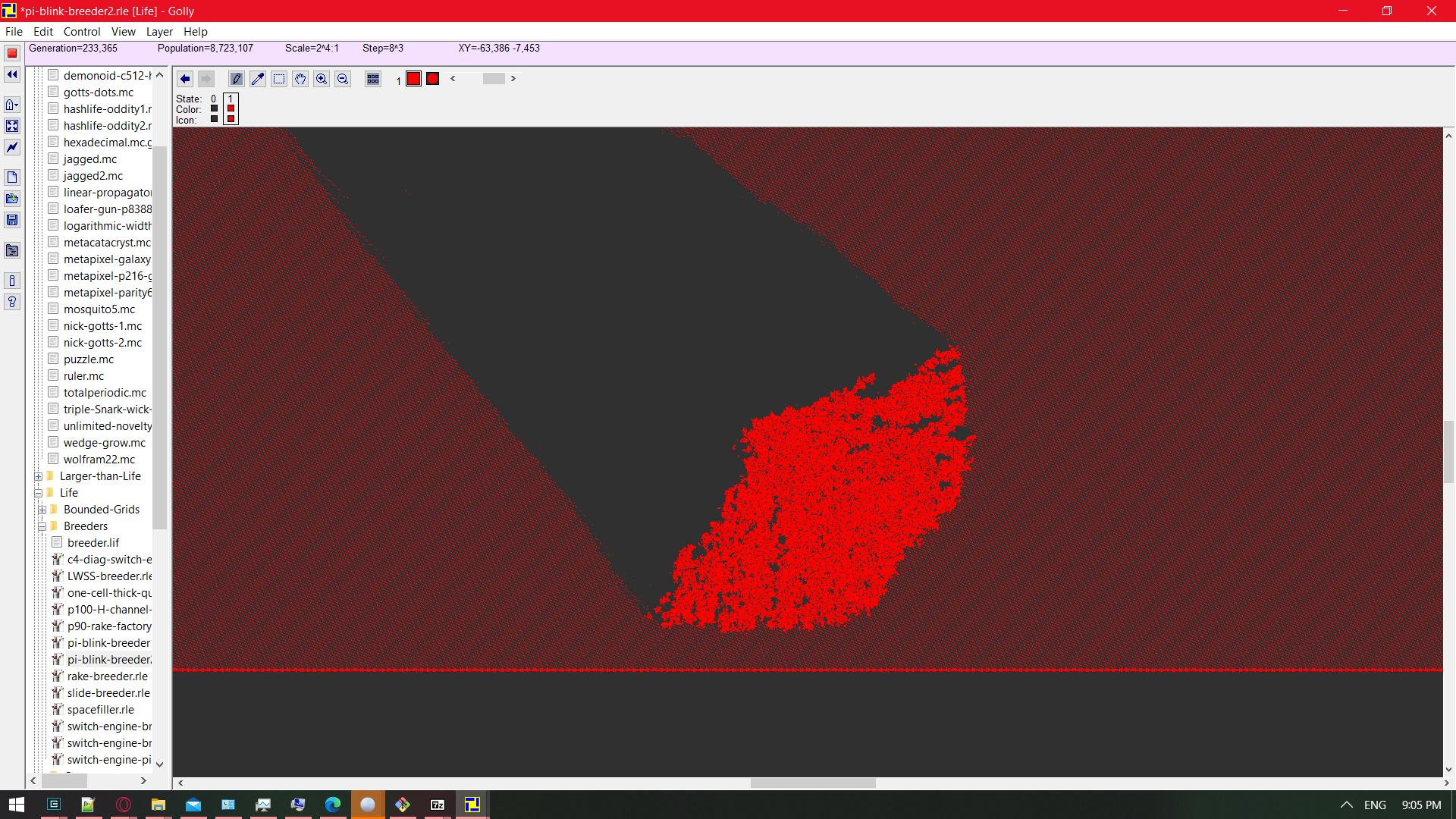Collapse the Life folder
This screenshot has width=1456, height=819.
coord(38,492)
